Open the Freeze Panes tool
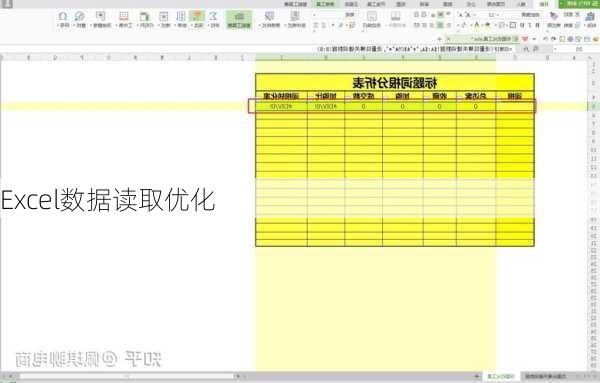The height and width of the screenshot is (383, 600). tap(101, 19)
